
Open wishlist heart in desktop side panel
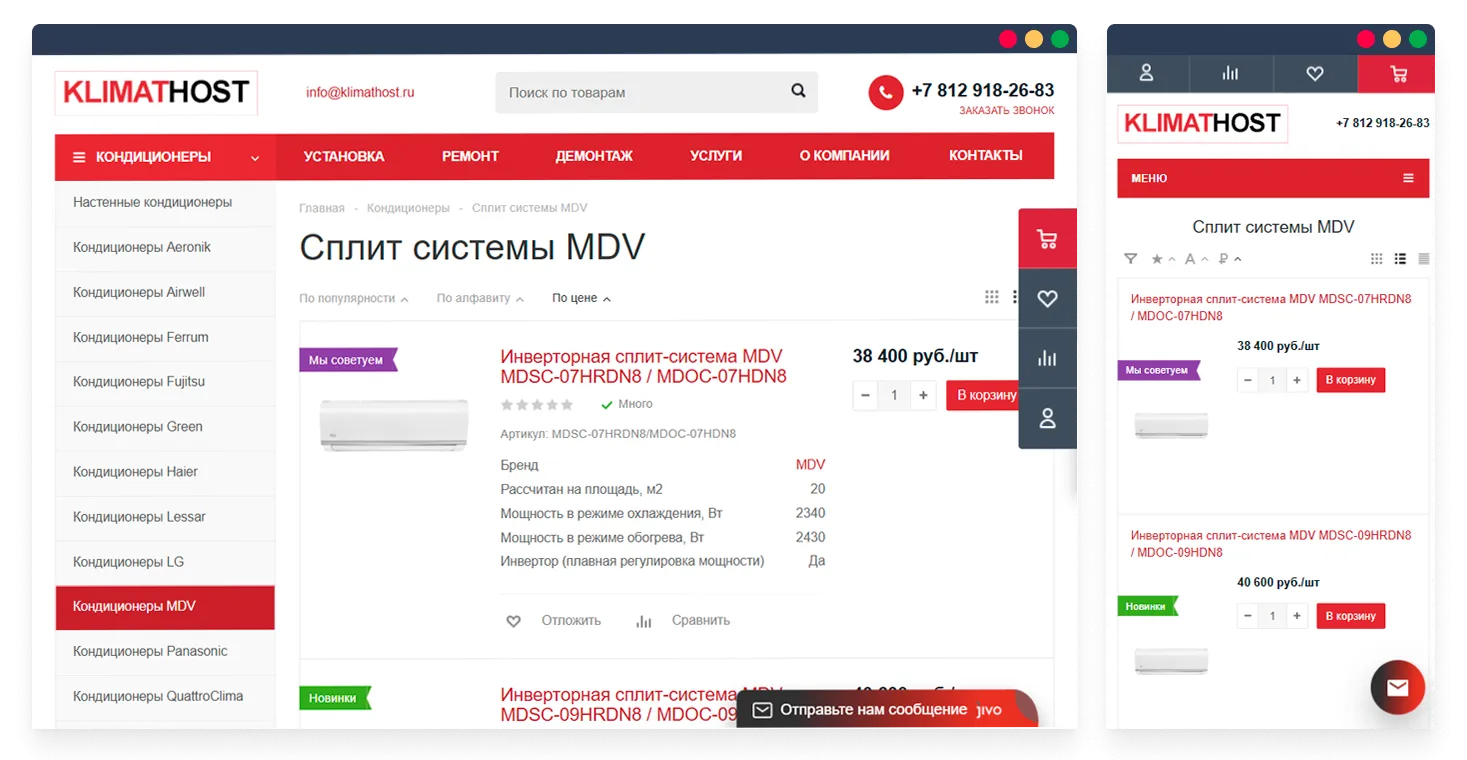pos(1047,298)
